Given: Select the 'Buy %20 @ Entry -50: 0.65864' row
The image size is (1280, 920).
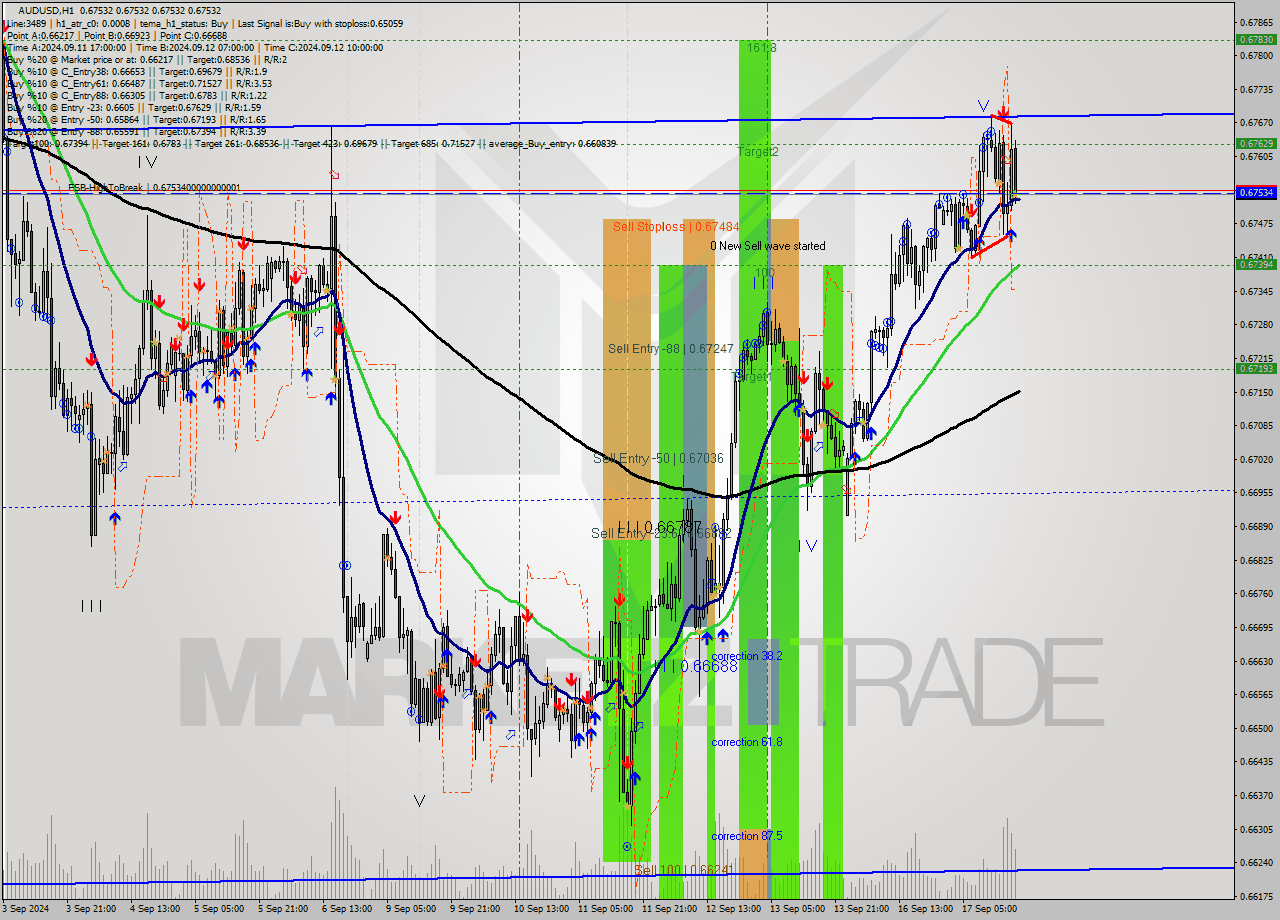Looking at the screenshot, I should pos(136,119).
